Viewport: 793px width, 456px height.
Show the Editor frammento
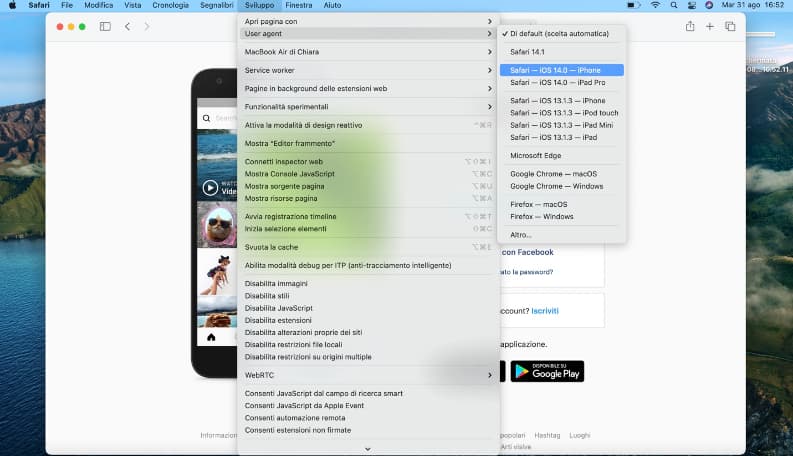point(368,143)
